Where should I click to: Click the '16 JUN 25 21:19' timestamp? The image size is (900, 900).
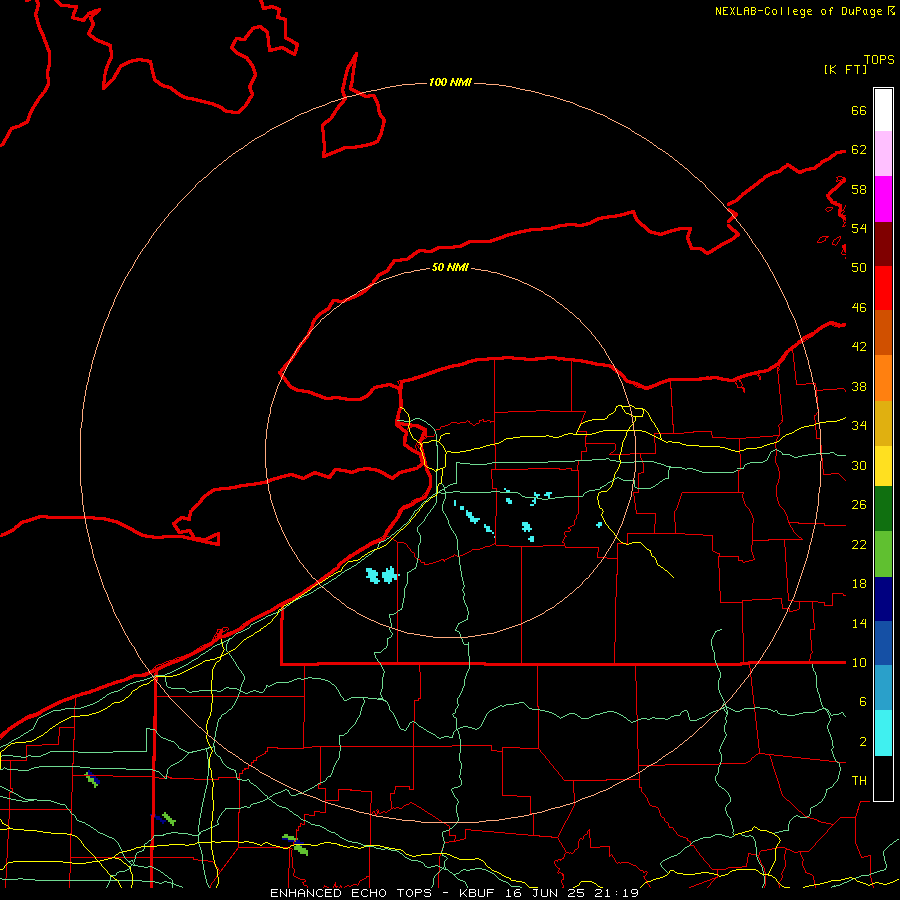coord(572,893)
